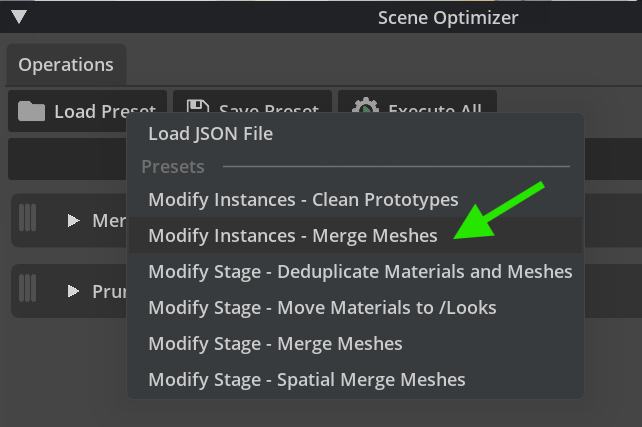Collapse the Scene Optimizer panel with the triangle

pos(19,17)
